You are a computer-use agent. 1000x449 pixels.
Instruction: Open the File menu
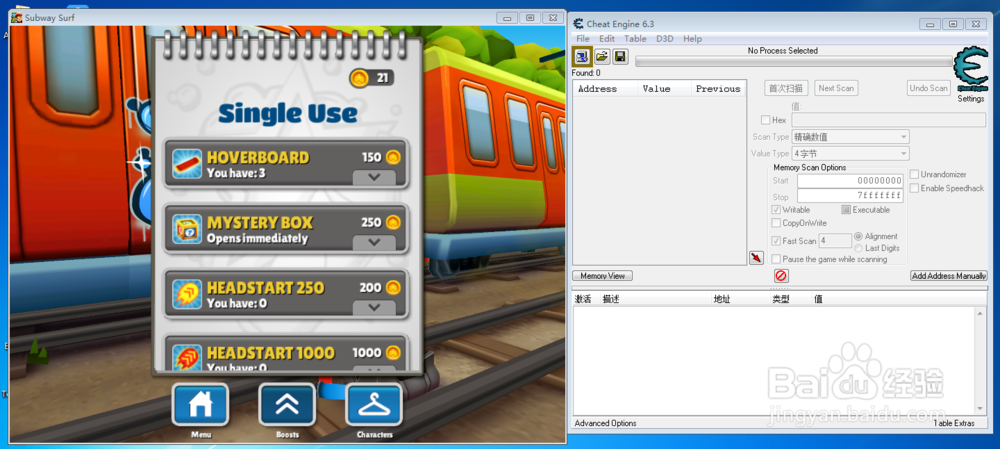tap(583, 39)
